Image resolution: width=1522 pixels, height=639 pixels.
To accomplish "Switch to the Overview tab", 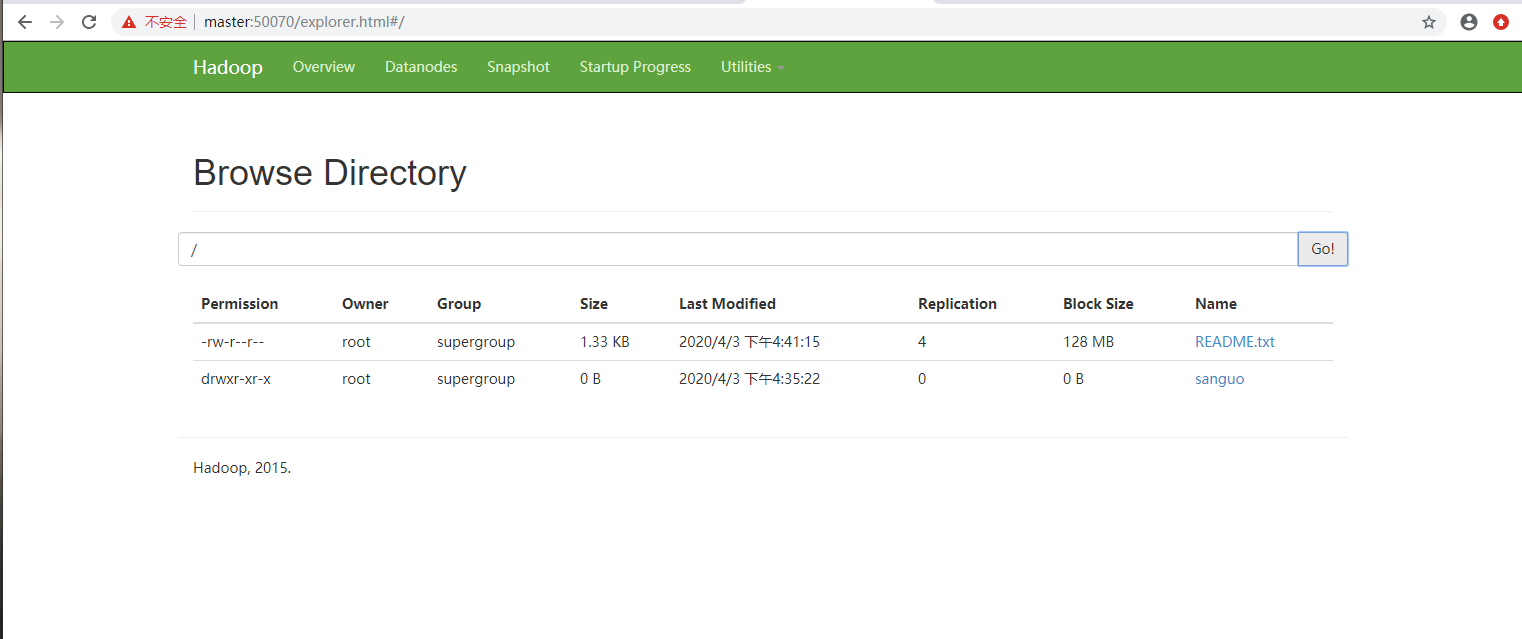I will point(324,67).
